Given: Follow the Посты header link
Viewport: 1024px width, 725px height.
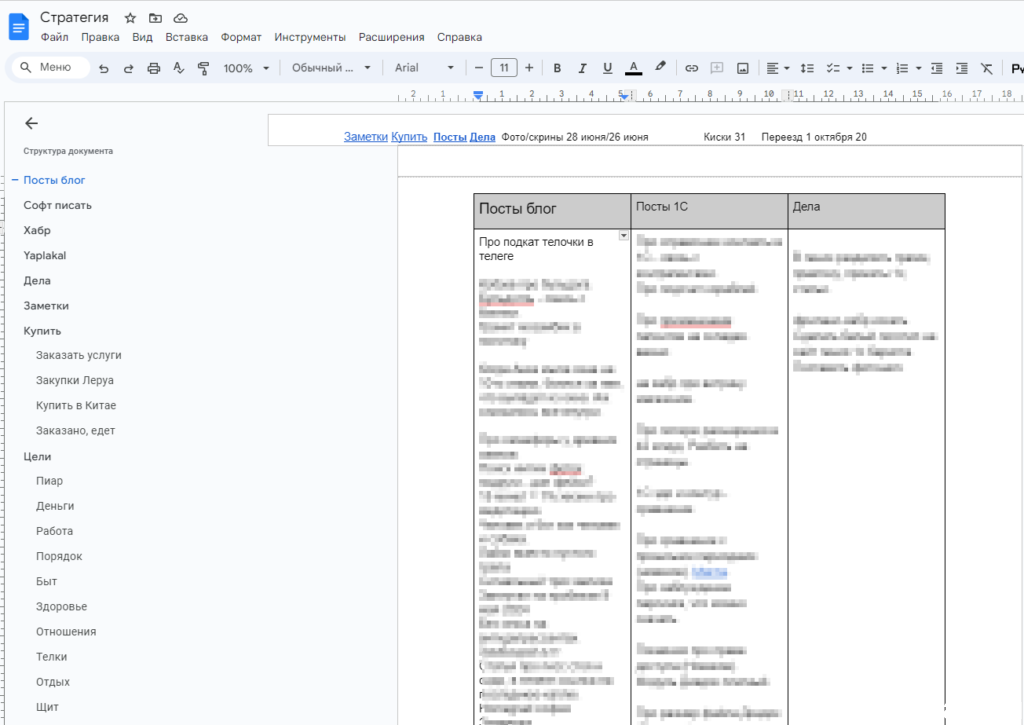Looking at the screenshot, I should point(450,137).
